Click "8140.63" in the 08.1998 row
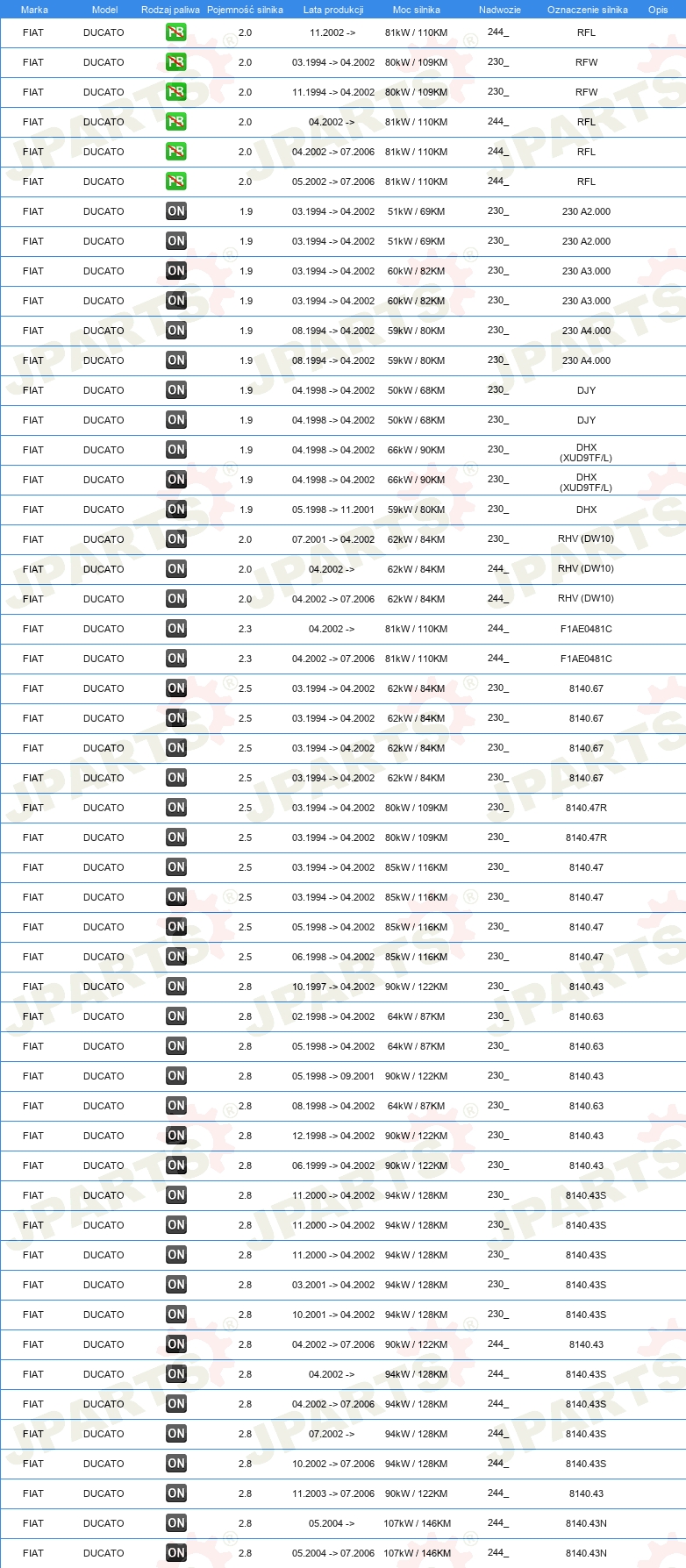Image resolution: width=686 pixels, height=1568 pixels. [586, 1106]
